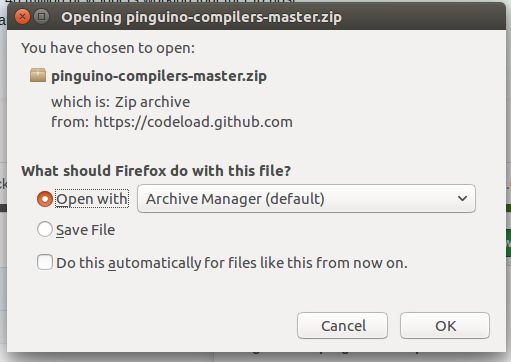Click 'What should Firefox do with this file?' heading
511x362 pixels.
(x=156, y=171)
